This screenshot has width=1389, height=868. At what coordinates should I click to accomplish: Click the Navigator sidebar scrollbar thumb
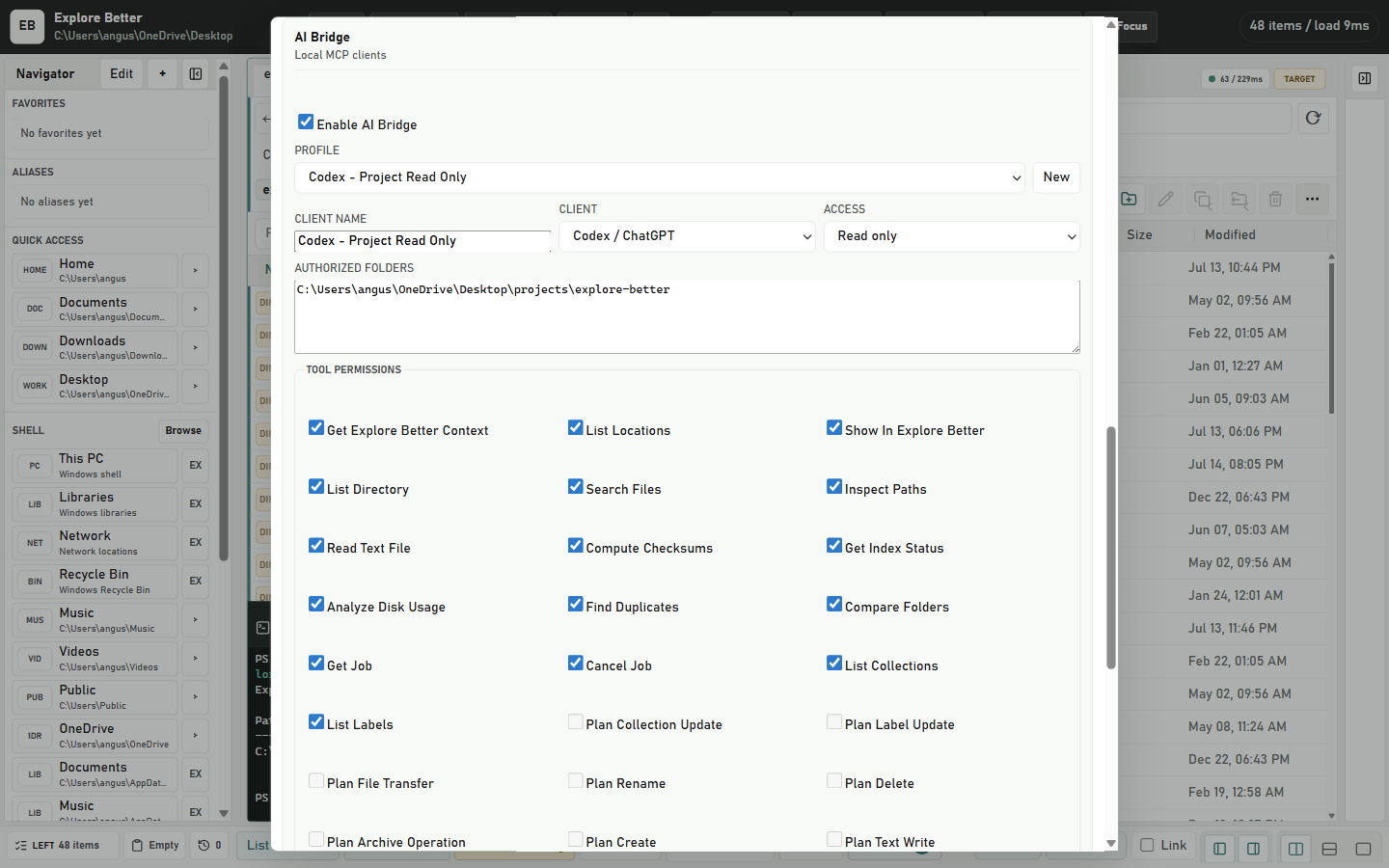(x=224, y=318)
